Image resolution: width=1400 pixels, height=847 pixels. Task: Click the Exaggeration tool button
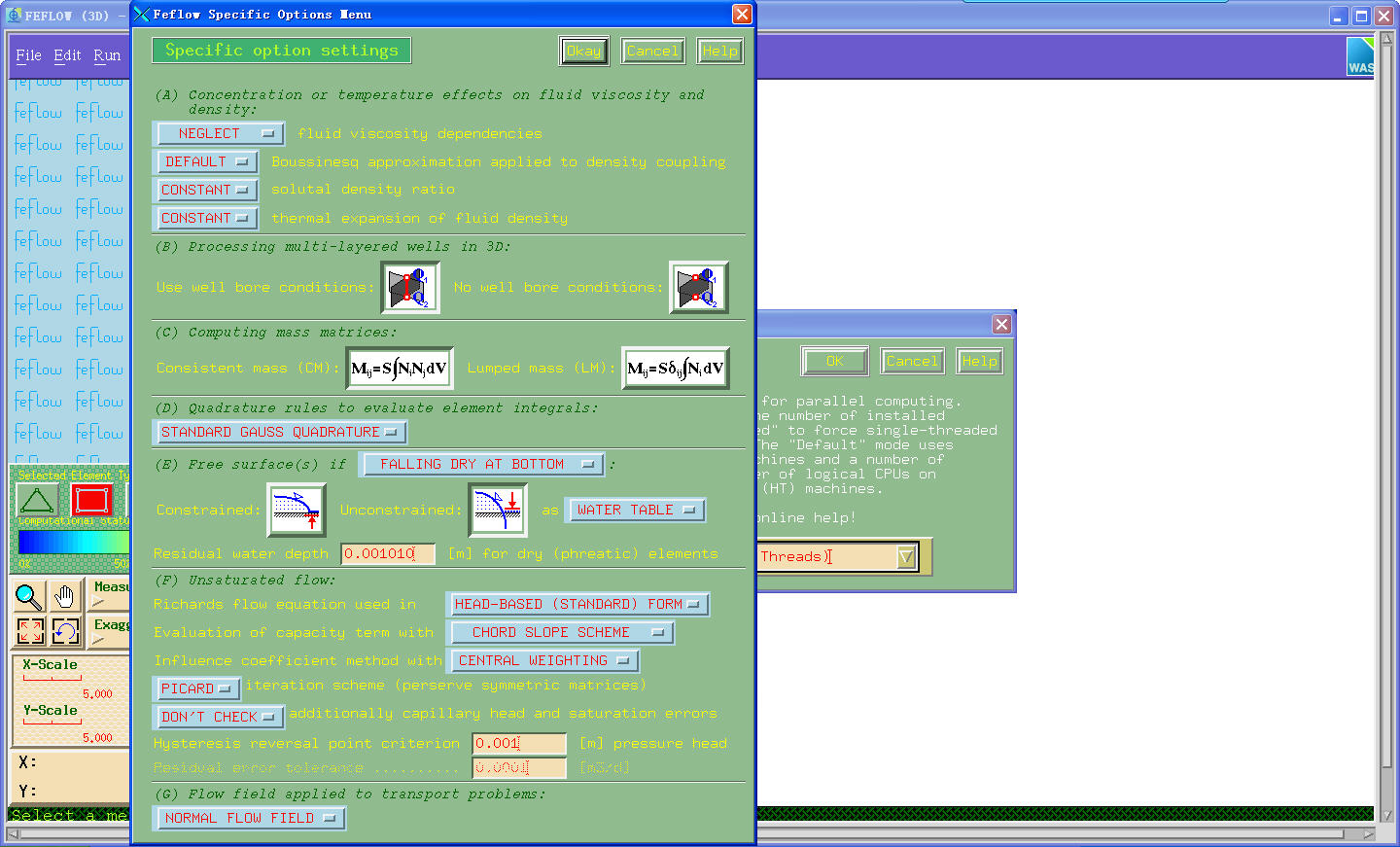coord(108,631)
